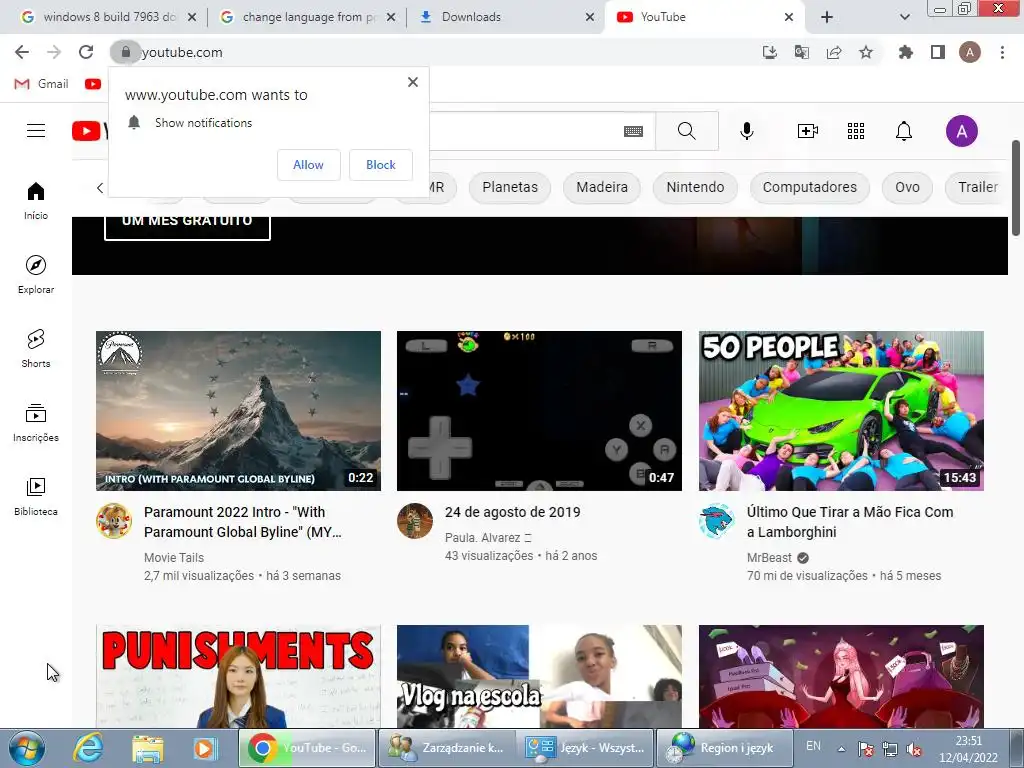Dismiss the notification permission popup
The width and height of the screenshot is (1024, 768).
(413, 82)
